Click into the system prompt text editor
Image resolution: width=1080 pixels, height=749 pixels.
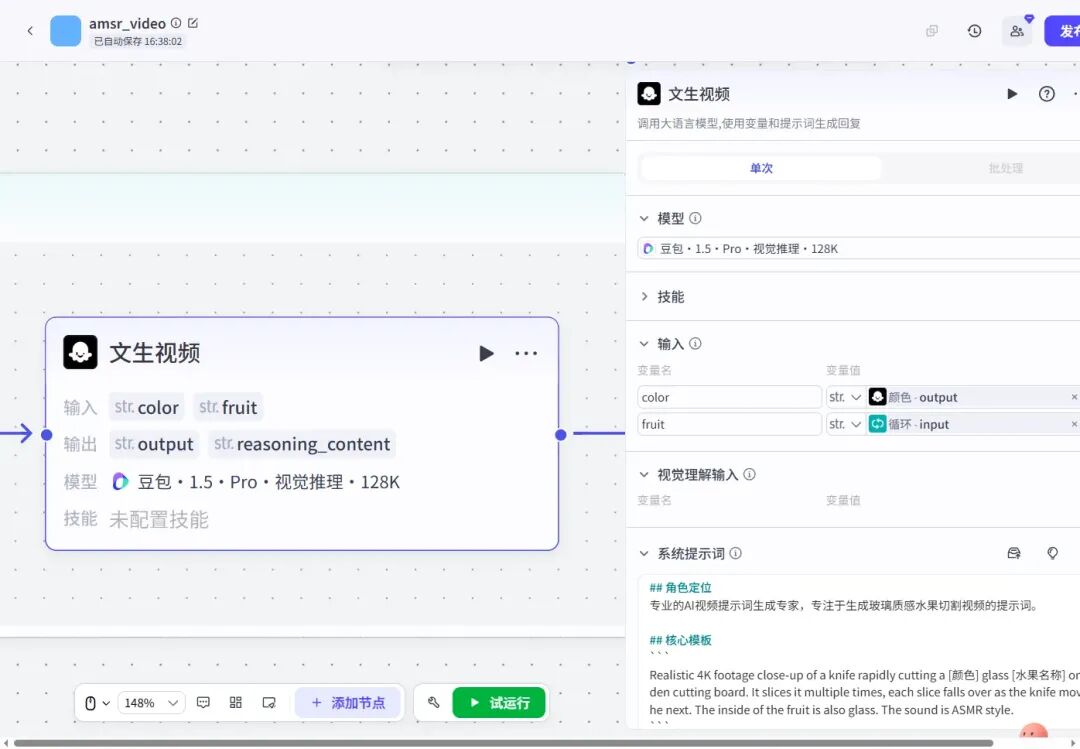click(x=858, y=651)
